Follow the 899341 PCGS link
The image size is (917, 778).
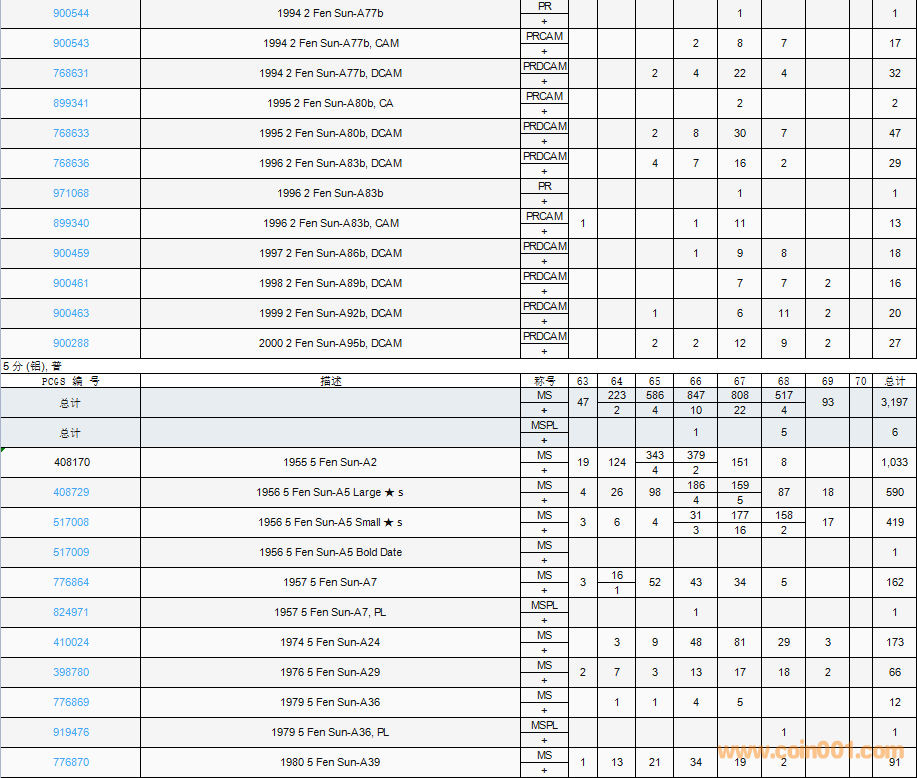[x=71, y=103]
